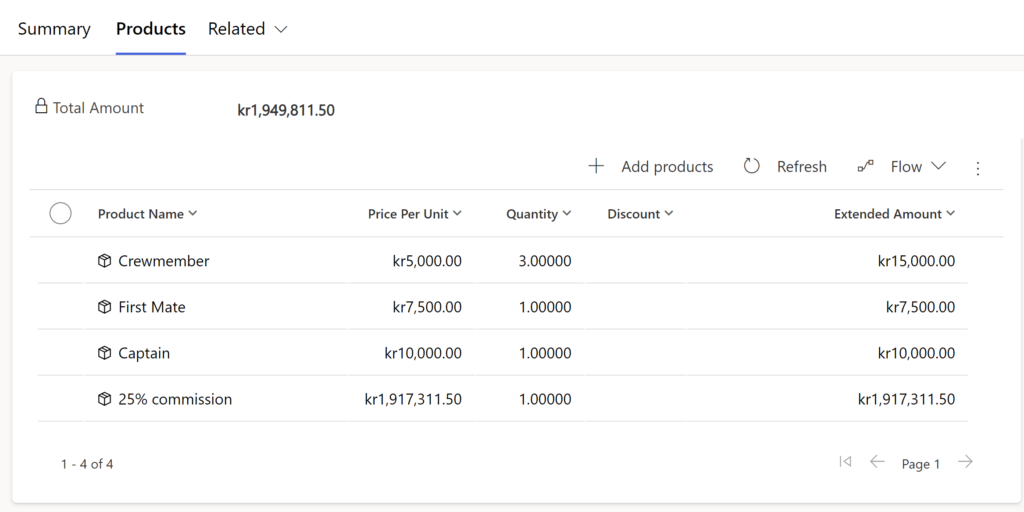Go to the next page arrow
This screenshot has width=1024, height=512.
(x=965, y=462)
